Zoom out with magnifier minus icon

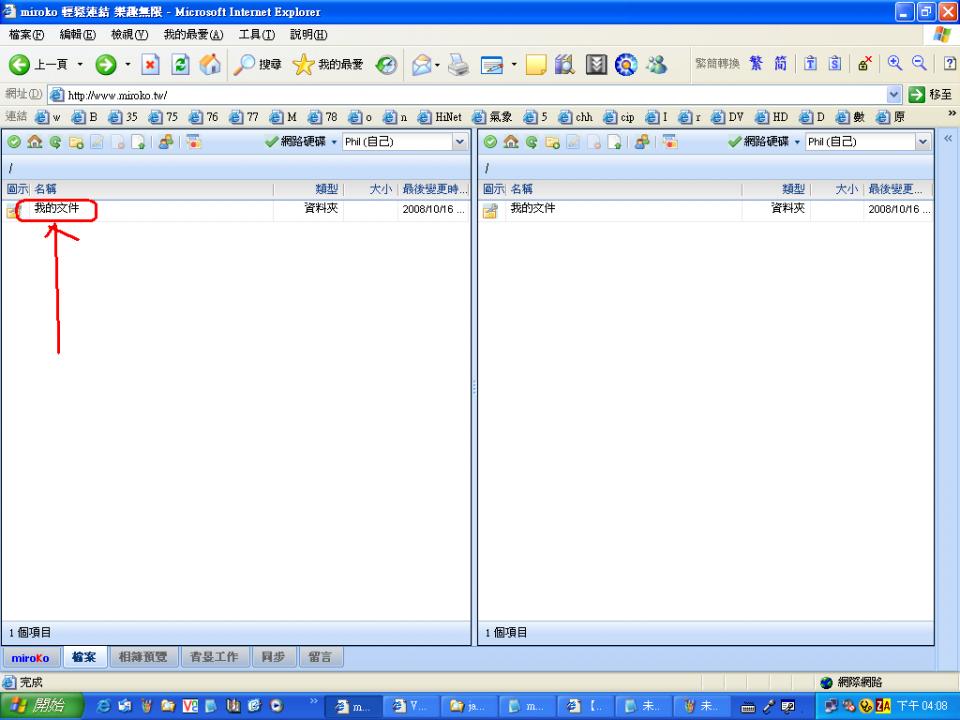[x=919, y=63]
